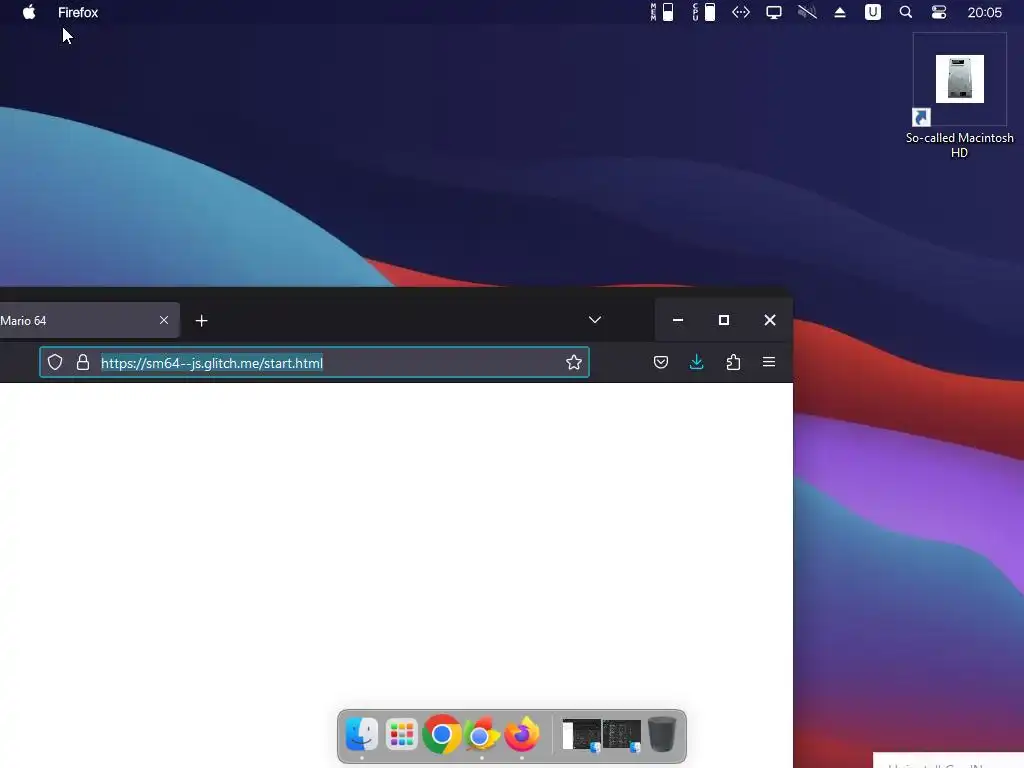Click the CPU meter icon
Viewport: 1024px width, 768px height.
704,12
